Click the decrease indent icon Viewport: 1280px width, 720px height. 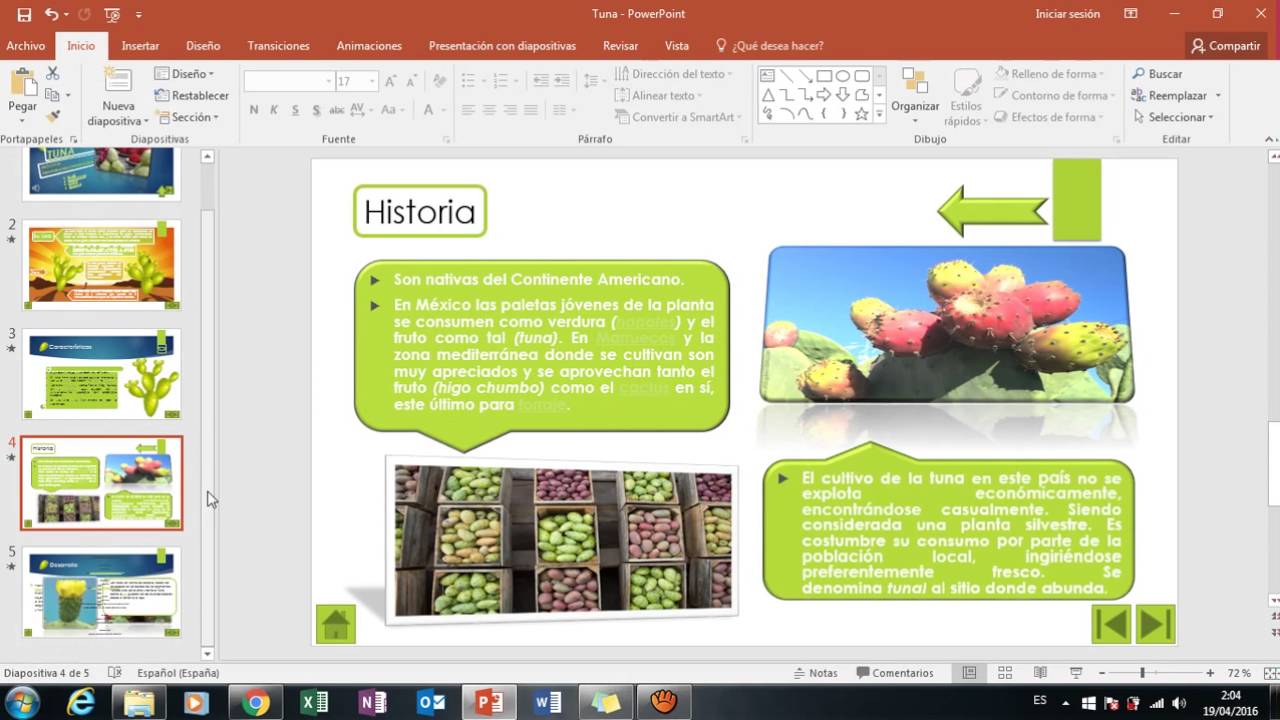(x=540, y=81)
